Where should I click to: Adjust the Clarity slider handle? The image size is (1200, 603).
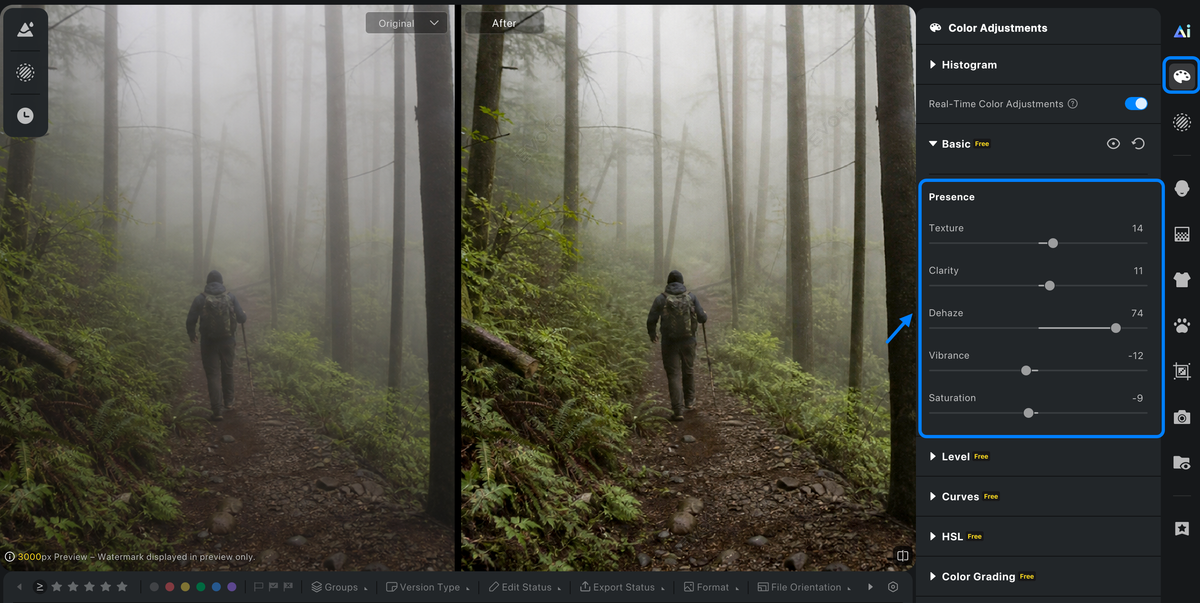click(x=1049, y=286)
